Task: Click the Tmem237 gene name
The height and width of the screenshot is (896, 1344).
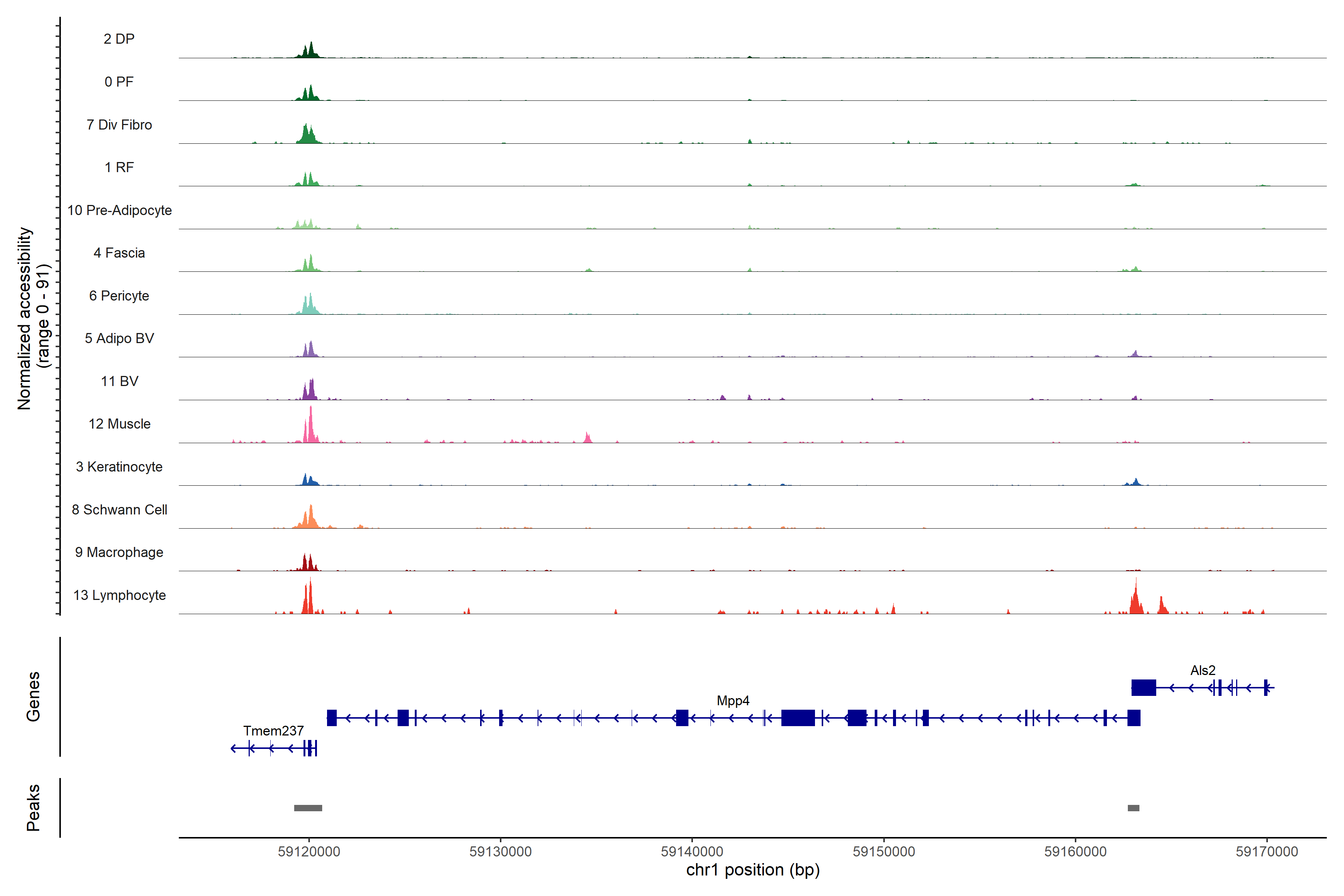Action: (273, 731)
